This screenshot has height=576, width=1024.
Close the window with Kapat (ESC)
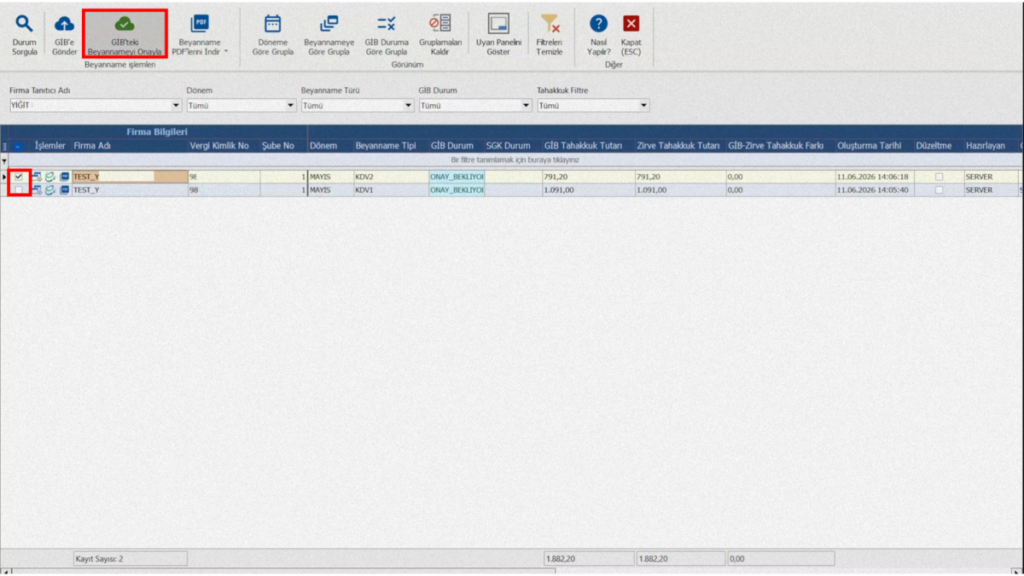click(631, 35)
